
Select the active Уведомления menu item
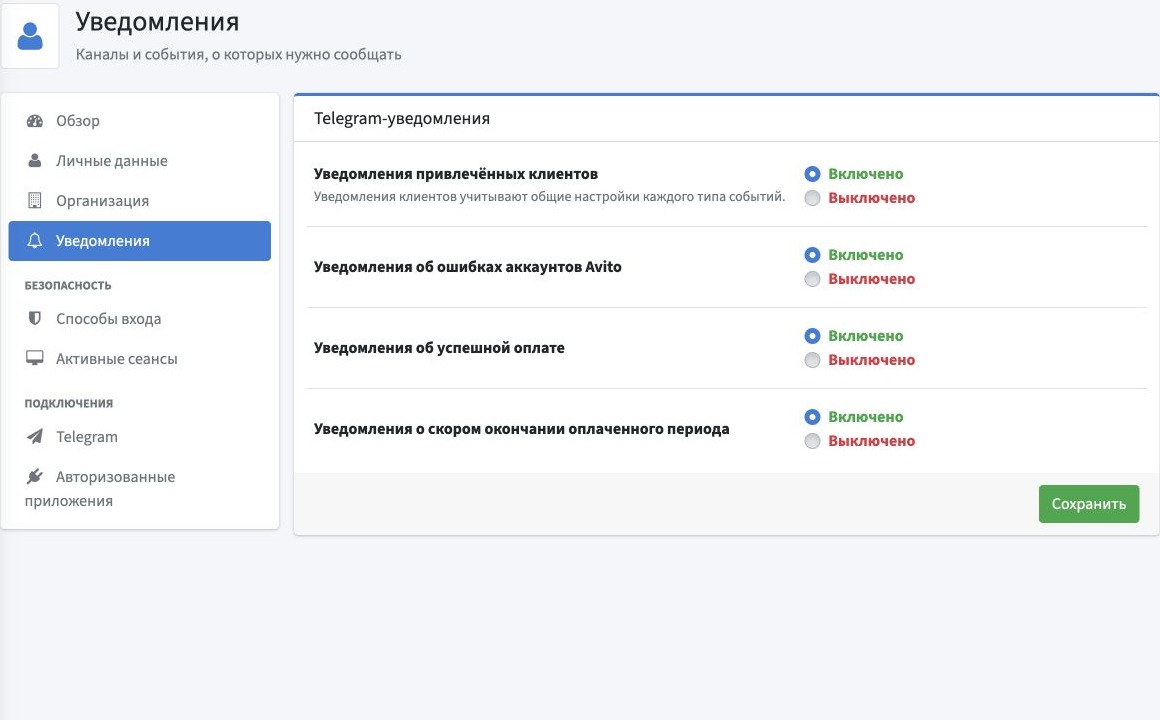(x=139, y=240)
